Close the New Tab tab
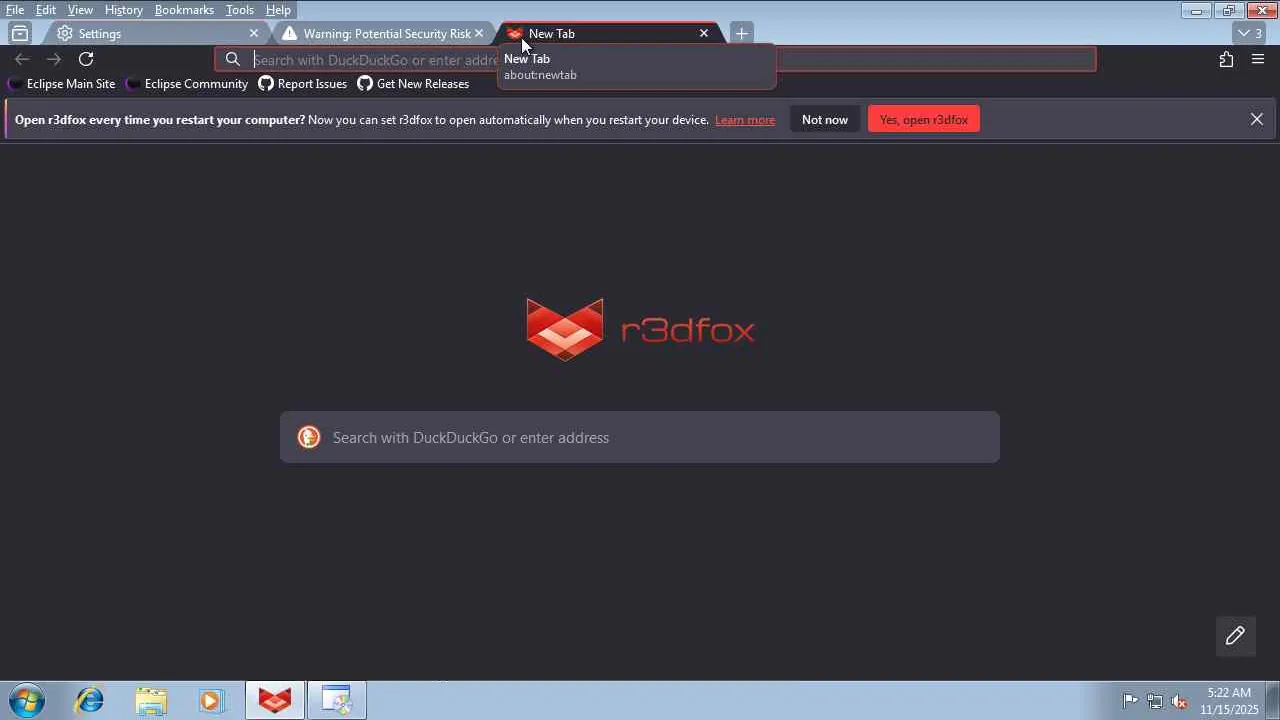The width and height of the screenshot is (1280, 720). click(x=704, y=33)
